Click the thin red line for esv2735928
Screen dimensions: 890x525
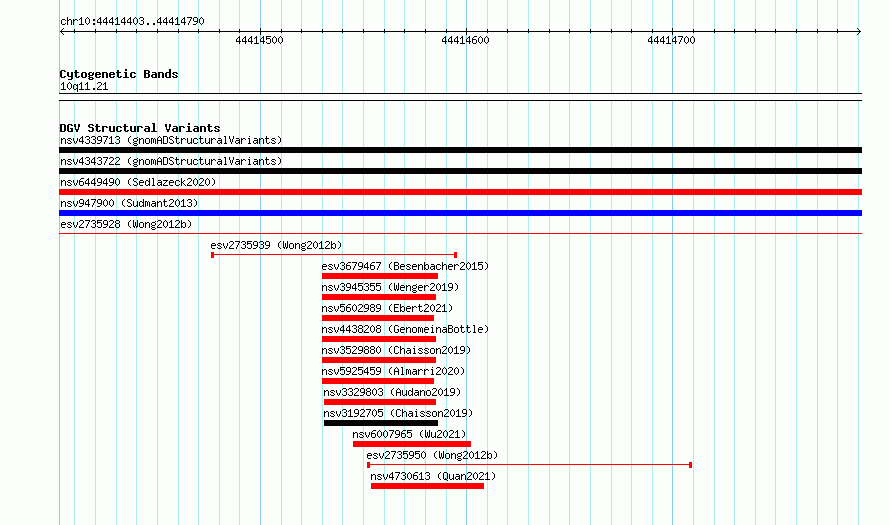click(x=460, y=233)
